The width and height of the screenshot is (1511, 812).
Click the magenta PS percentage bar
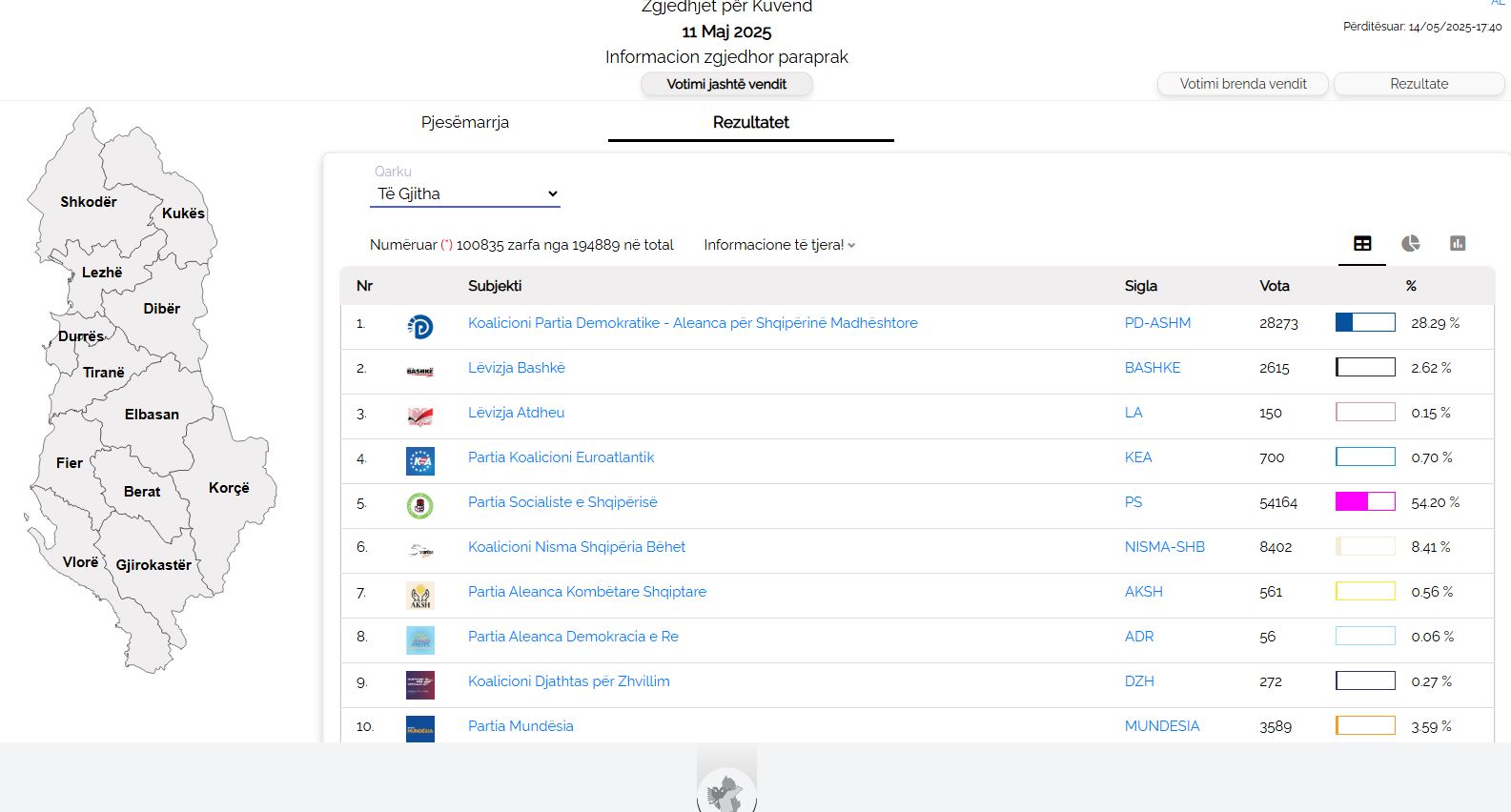(1364, 502)
